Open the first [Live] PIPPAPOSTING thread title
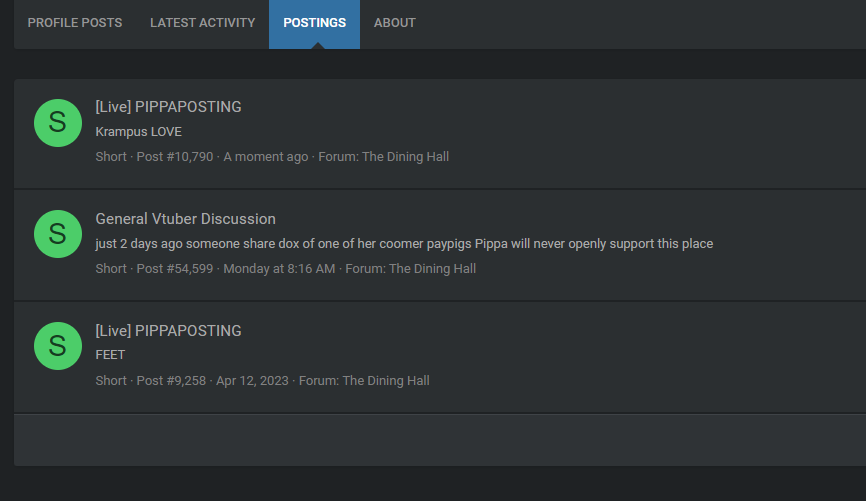This screenshot has width=866, height=501. [x=168, y=107]
